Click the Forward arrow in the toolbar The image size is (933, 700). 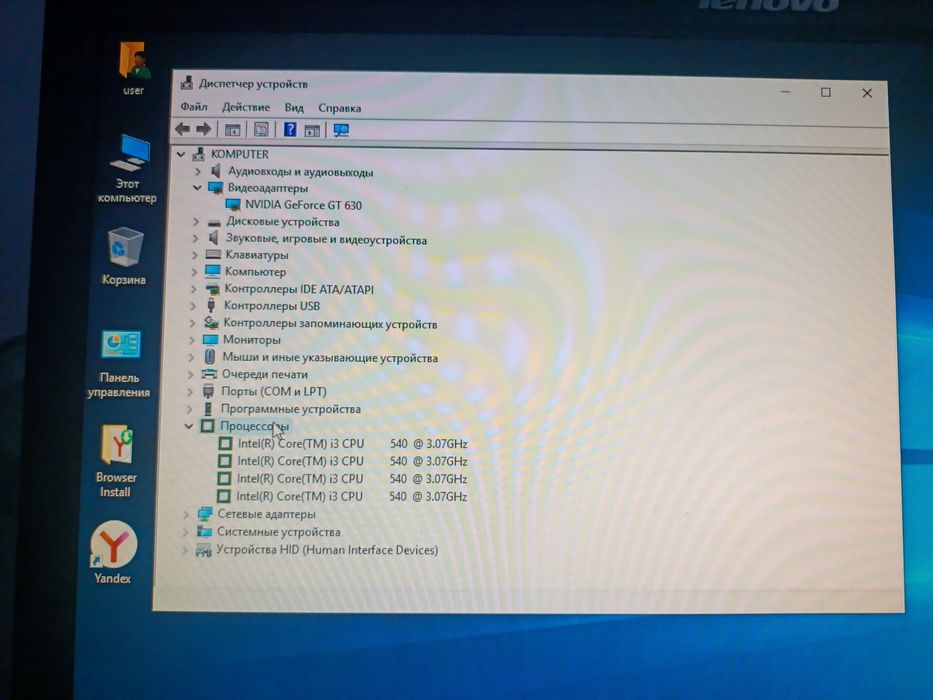click(203, 129)
